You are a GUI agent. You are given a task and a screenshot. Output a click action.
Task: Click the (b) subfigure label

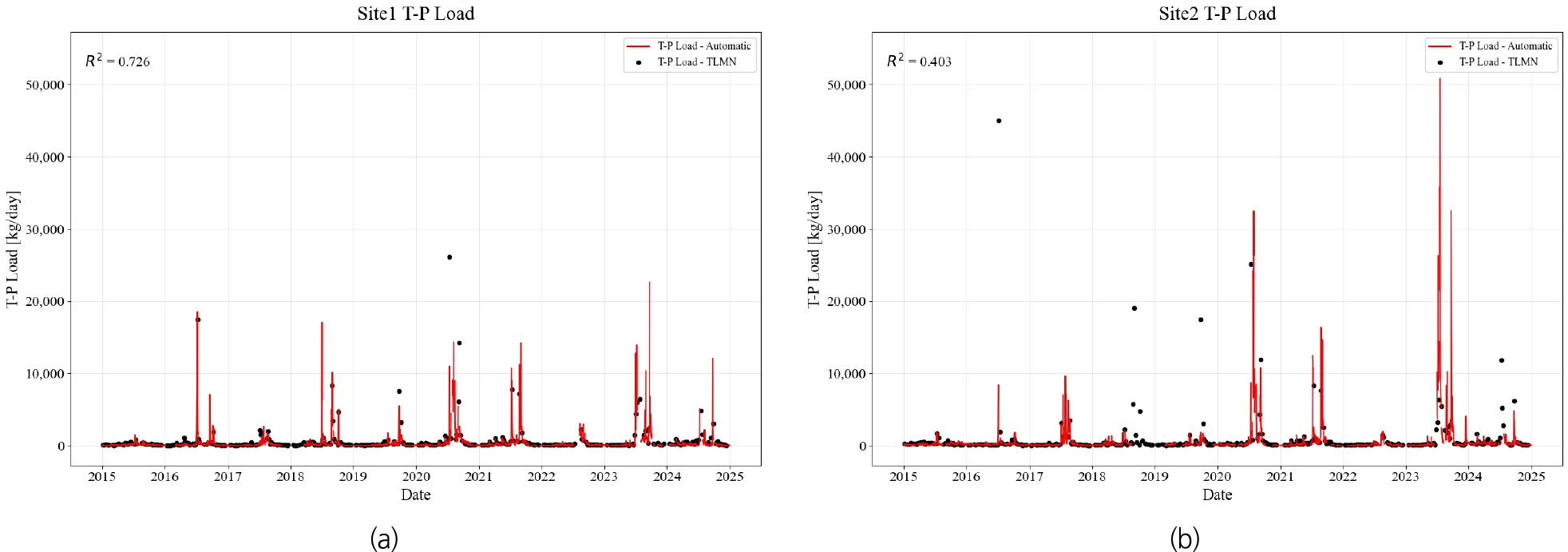click(x=1185, y=538)
